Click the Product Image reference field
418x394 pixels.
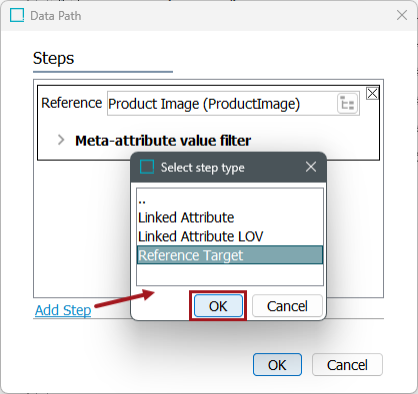[233, 104]
